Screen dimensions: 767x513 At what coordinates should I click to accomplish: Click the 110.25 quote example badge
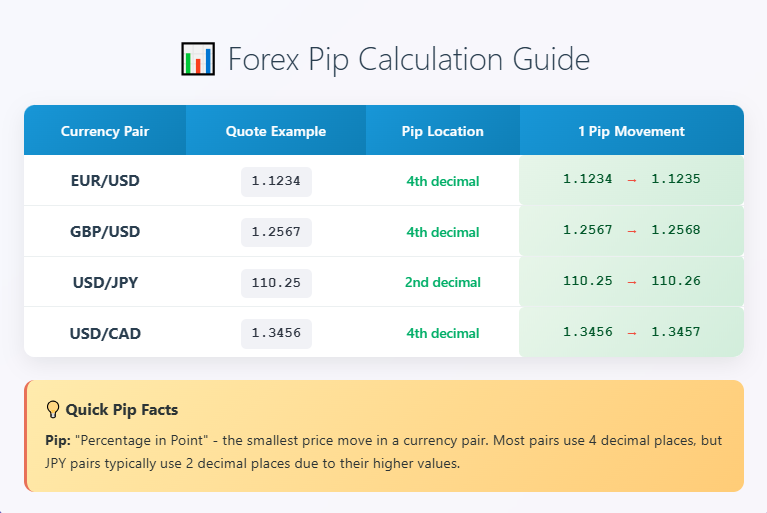point(276,283)
